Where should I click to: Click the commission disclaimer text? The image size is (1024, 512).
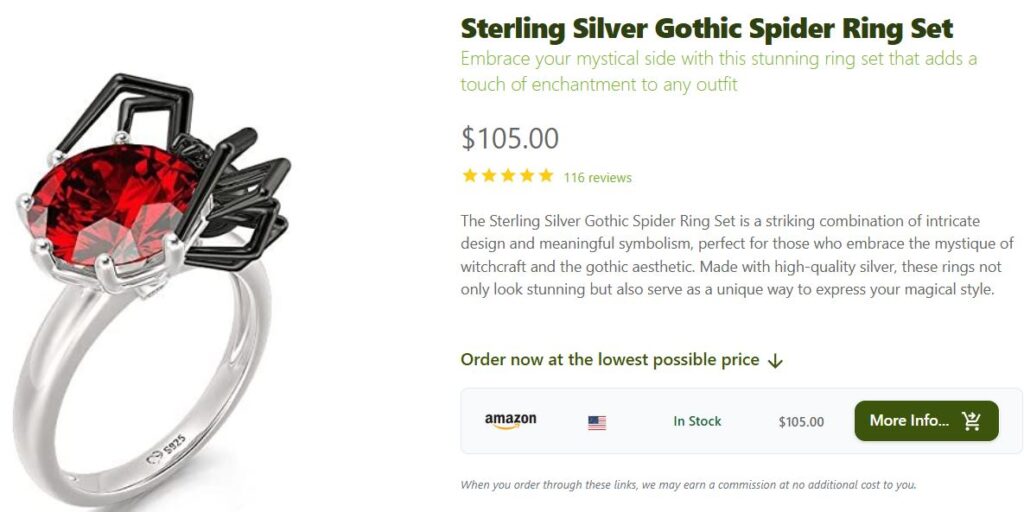point(688,485)
